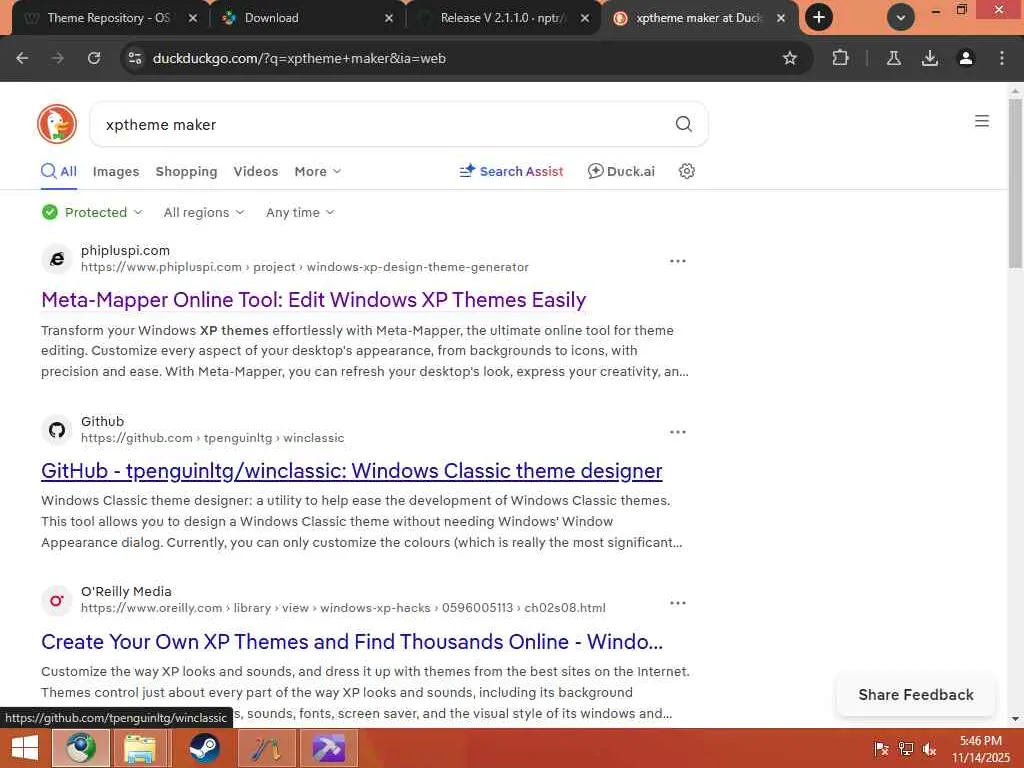The height and width of the screenshot is (768, 1024).
Task: Switch to Images results
Action: click(x=116, y=171)
